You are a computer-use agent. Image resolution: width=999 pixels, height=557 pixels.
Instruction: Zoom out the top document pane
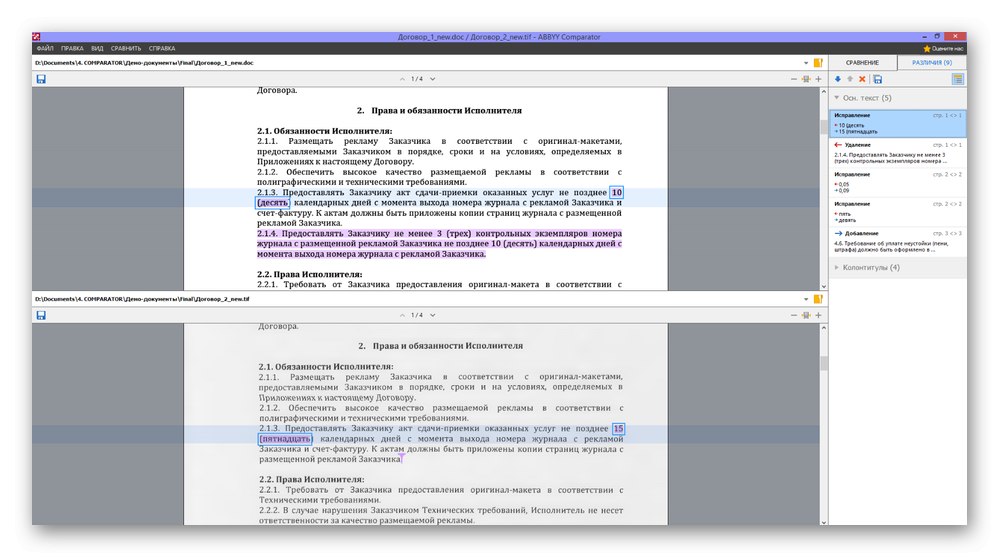pyautogui.click(x=794, y=79)
